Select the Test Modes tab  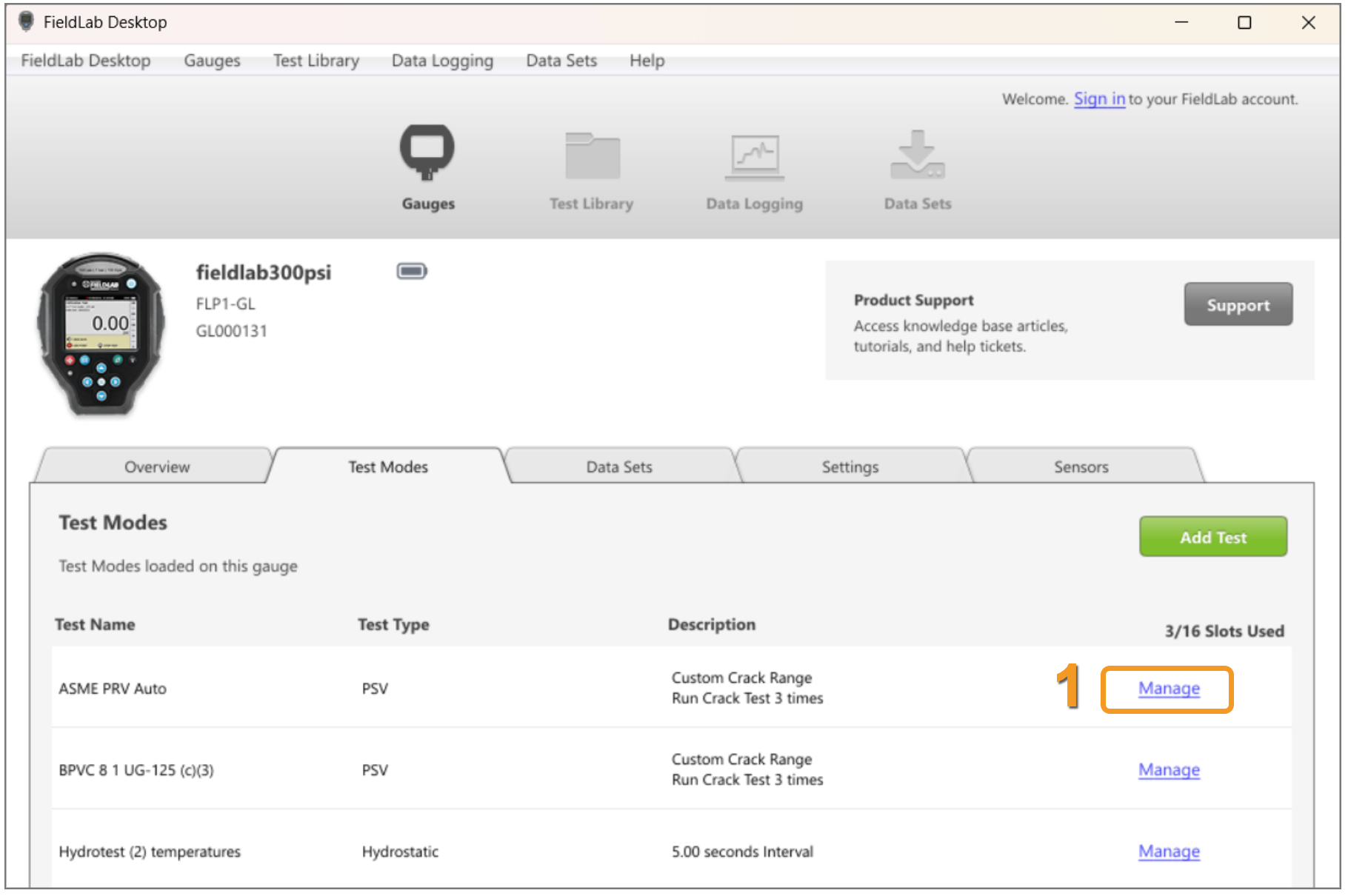coord(388,467)
